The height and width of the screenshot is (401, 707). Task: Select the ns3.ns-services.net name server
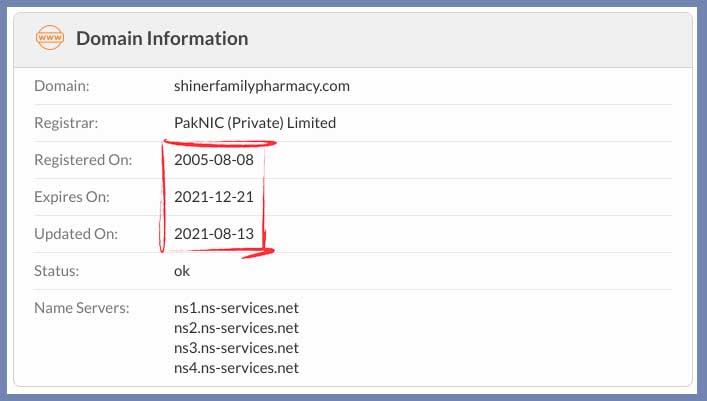tap(236, 347)
